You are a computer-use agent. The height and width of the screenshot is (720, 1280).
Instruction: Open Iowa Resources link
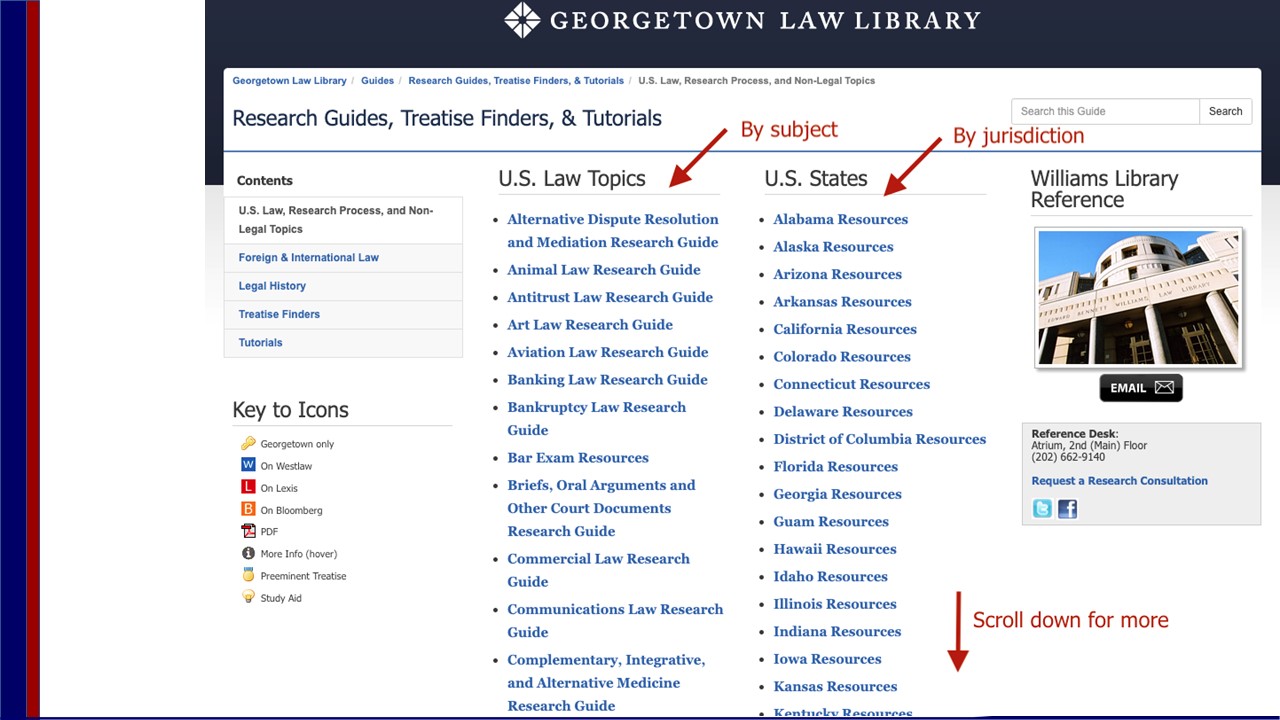pyautogui.click(x=827, y=659)
